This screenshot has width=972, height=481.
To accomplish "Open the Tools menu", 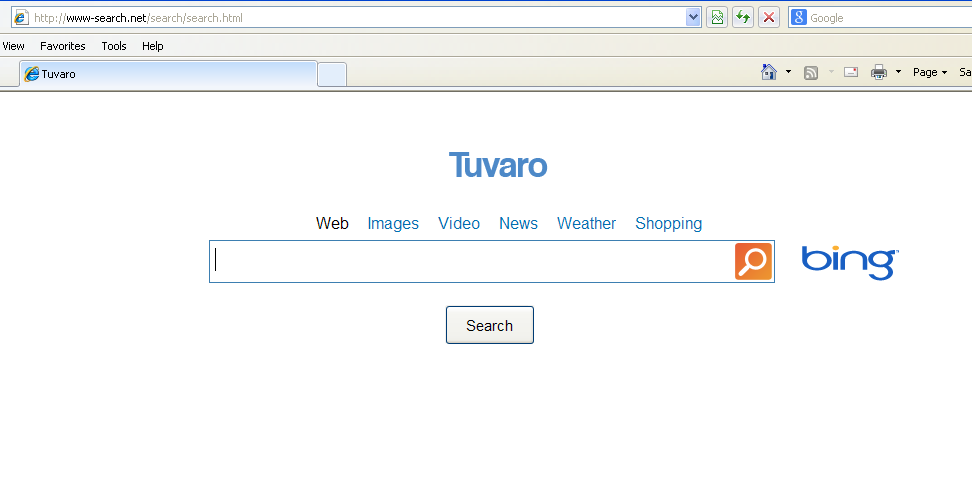I will pyautogui.click(x=114, y=46).
